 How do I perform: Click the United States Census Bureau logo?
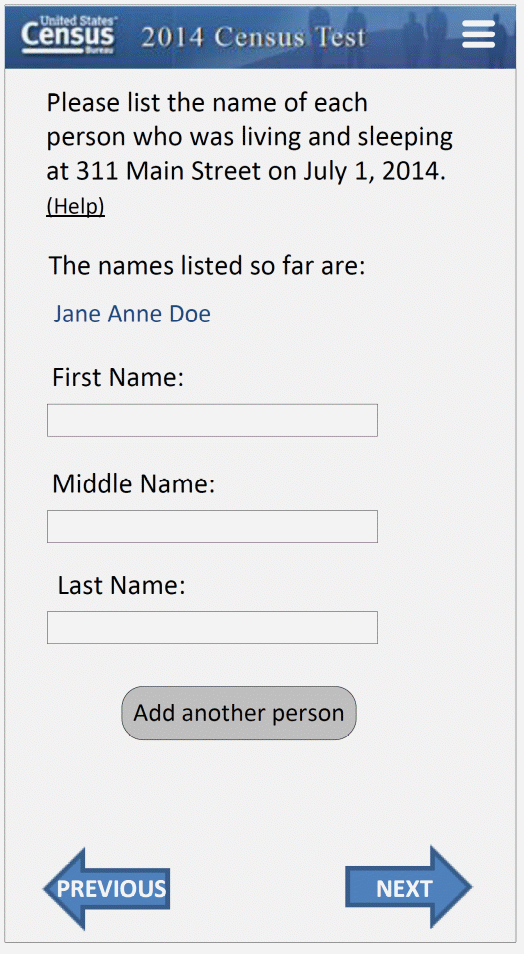pyautogui.click(x=68, y=35)
